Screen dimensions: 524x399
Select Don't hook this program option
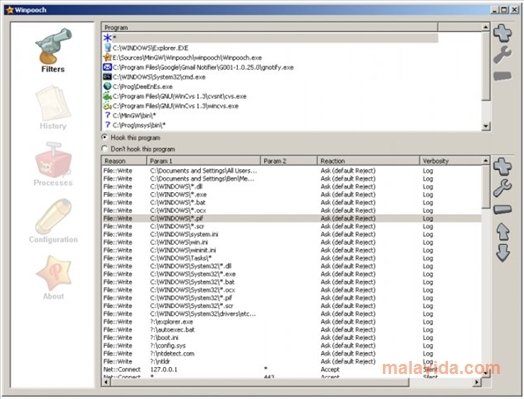pyautogui.click(x=138, y=149)
